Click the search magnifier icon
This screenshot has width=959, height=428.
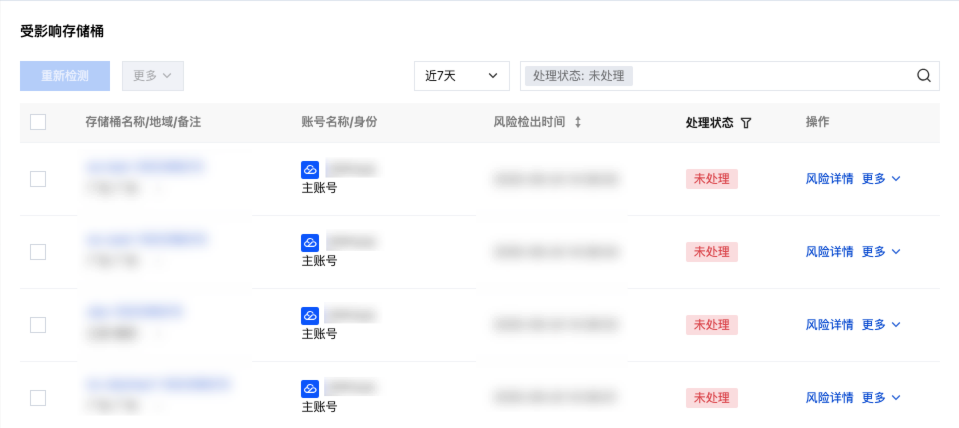[923, 76]
